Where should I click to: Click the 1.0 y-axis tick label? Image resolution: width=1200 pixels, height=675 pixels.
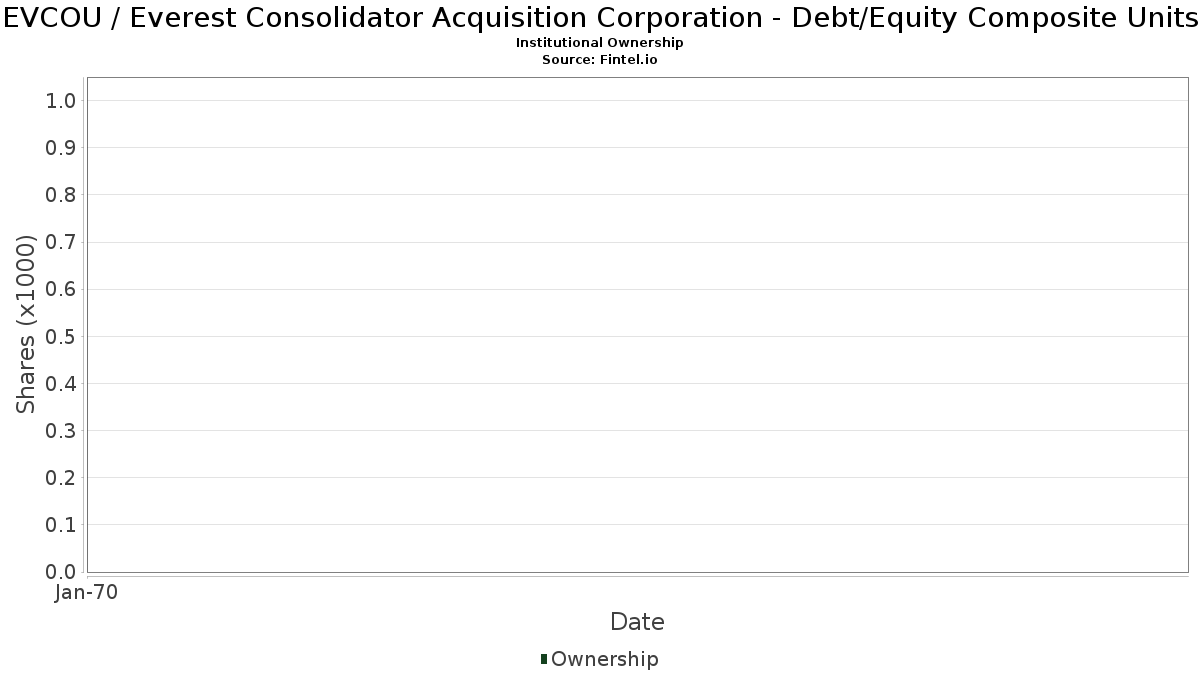[62, 101]
